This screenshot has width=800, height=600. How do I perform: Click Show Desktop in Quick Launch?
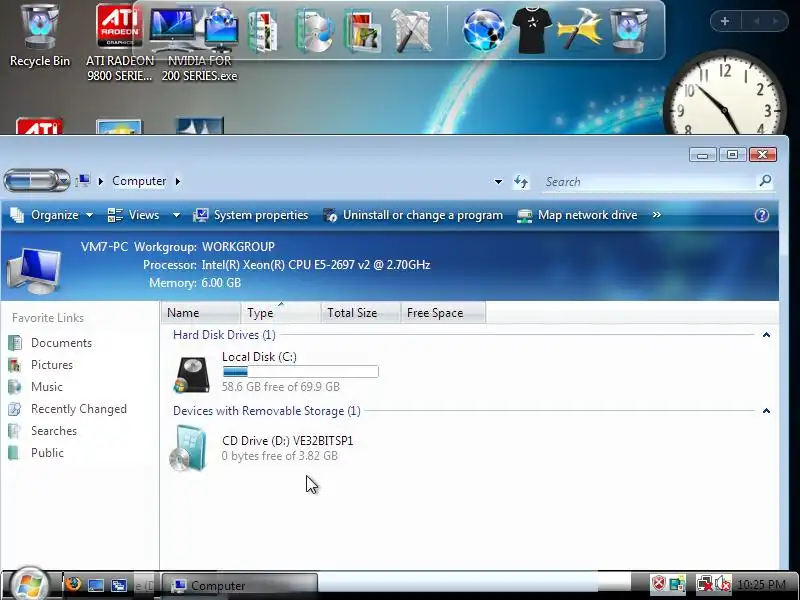click(96, 585)
